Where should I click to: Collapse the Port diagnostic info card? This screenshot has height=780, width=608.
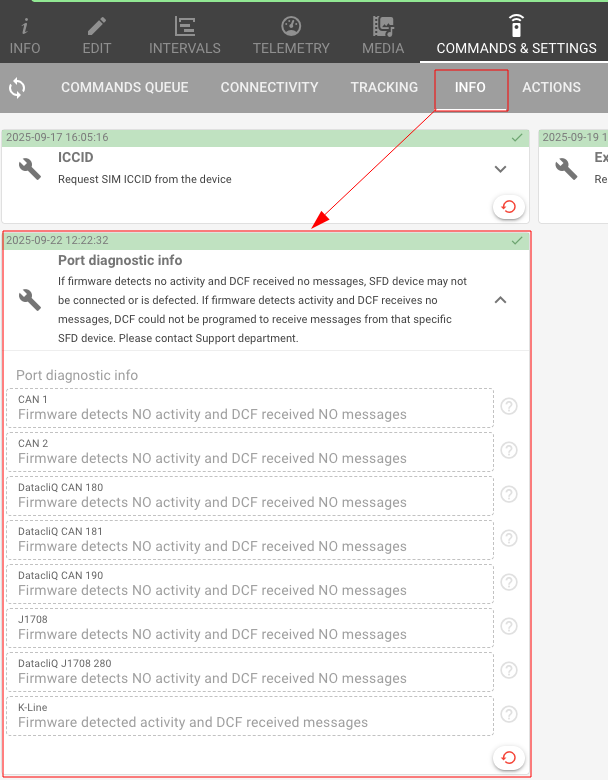501,299
